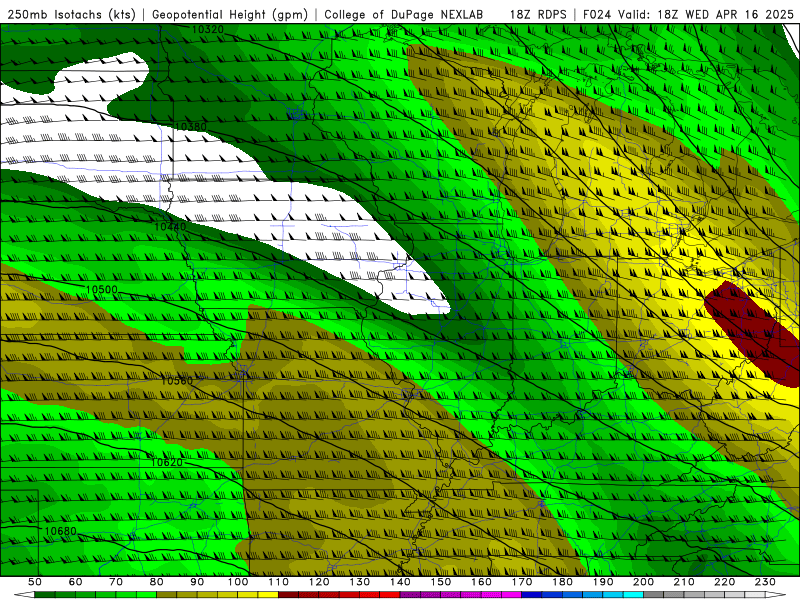Click the 60 value on the color scale
The width and height of the screenshot is (800, 600).
[x=76, y=582]
